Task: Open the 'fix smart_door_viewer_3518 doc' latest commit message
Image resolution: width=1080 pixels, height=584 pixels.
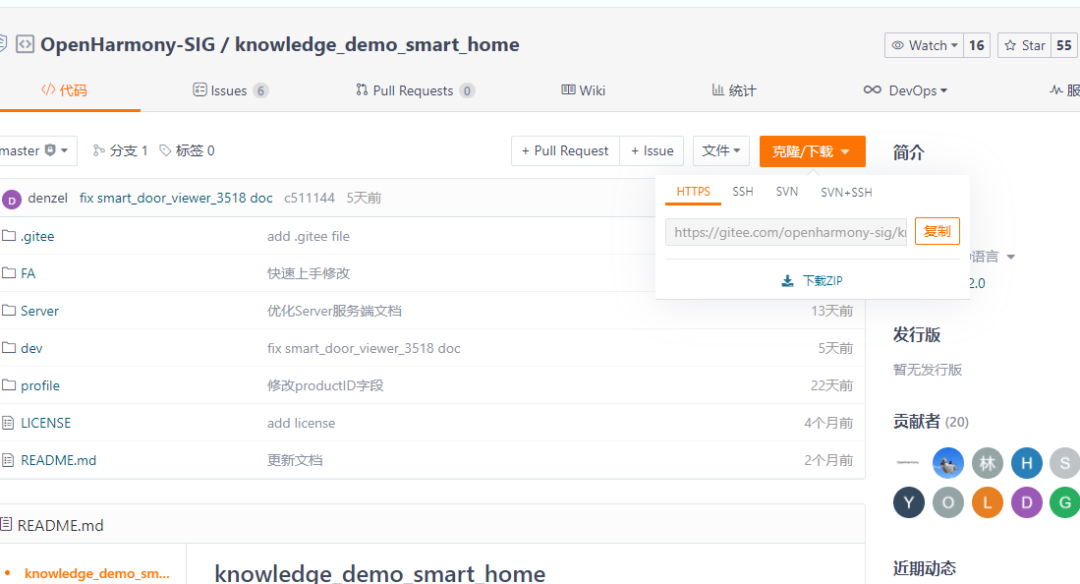Action: pyautogui.click(x=176, y=198)
